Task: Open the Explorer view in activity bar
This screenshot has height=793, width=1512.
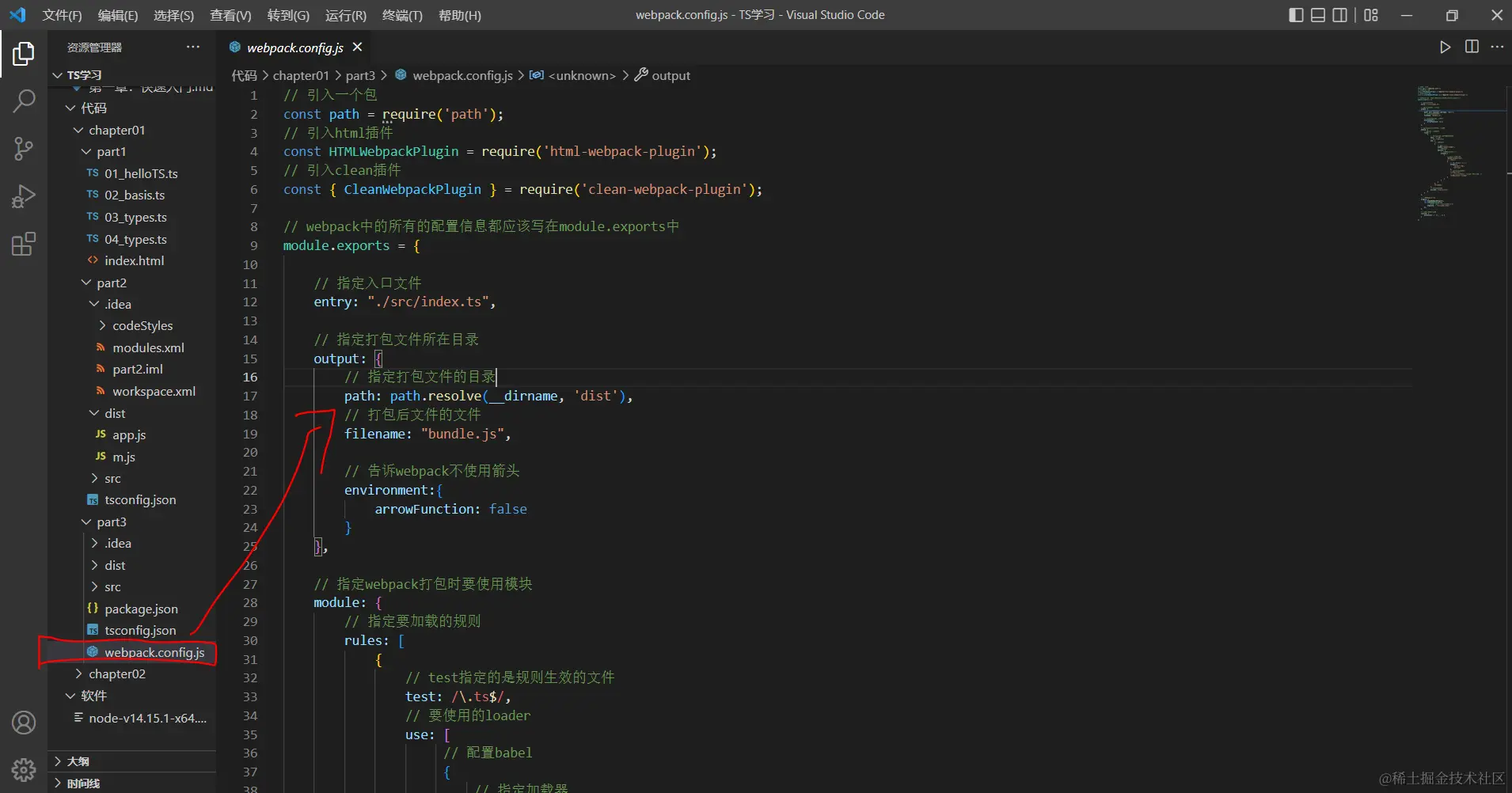Action: coord(24,54)
